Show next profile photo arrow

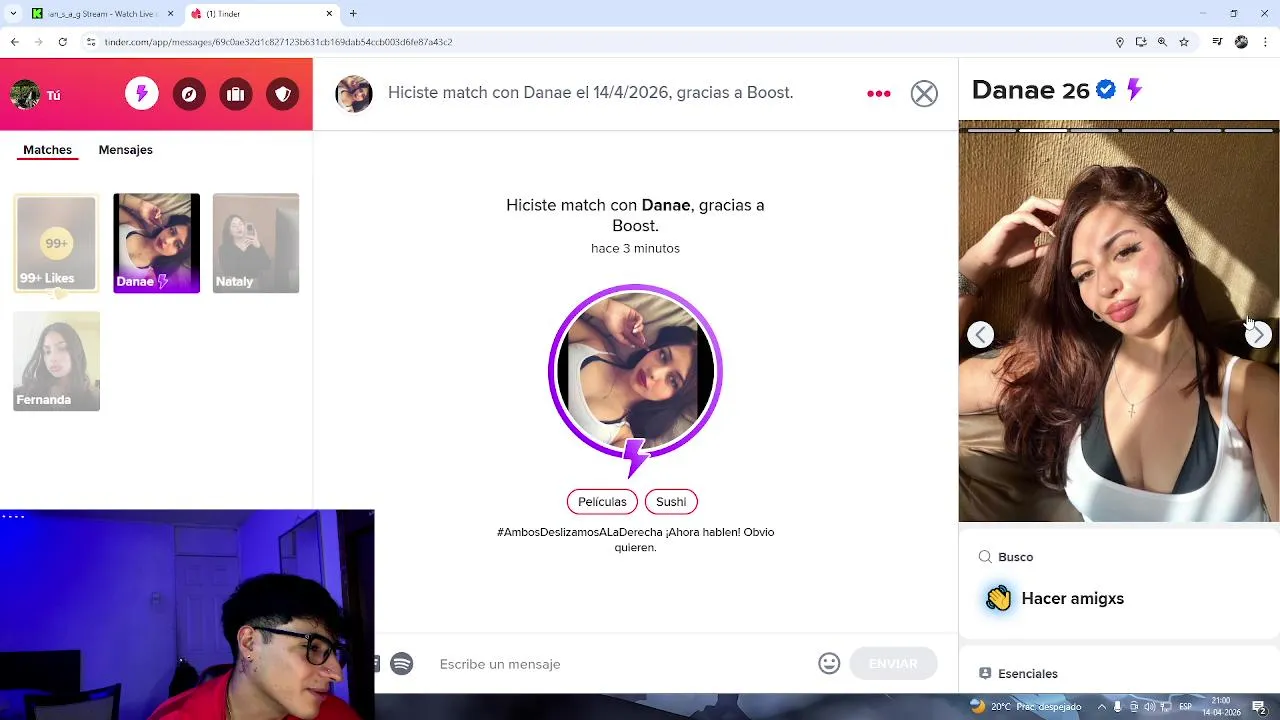pos(1258,335)
